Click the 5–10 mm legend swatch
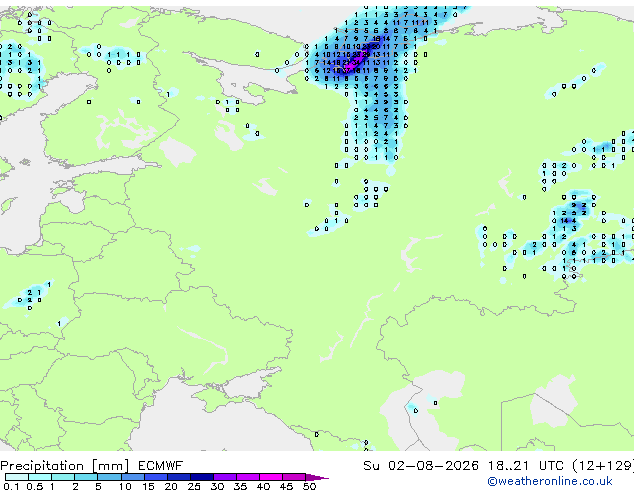This screenshot has height=490, width=634. tap(109, 477)
